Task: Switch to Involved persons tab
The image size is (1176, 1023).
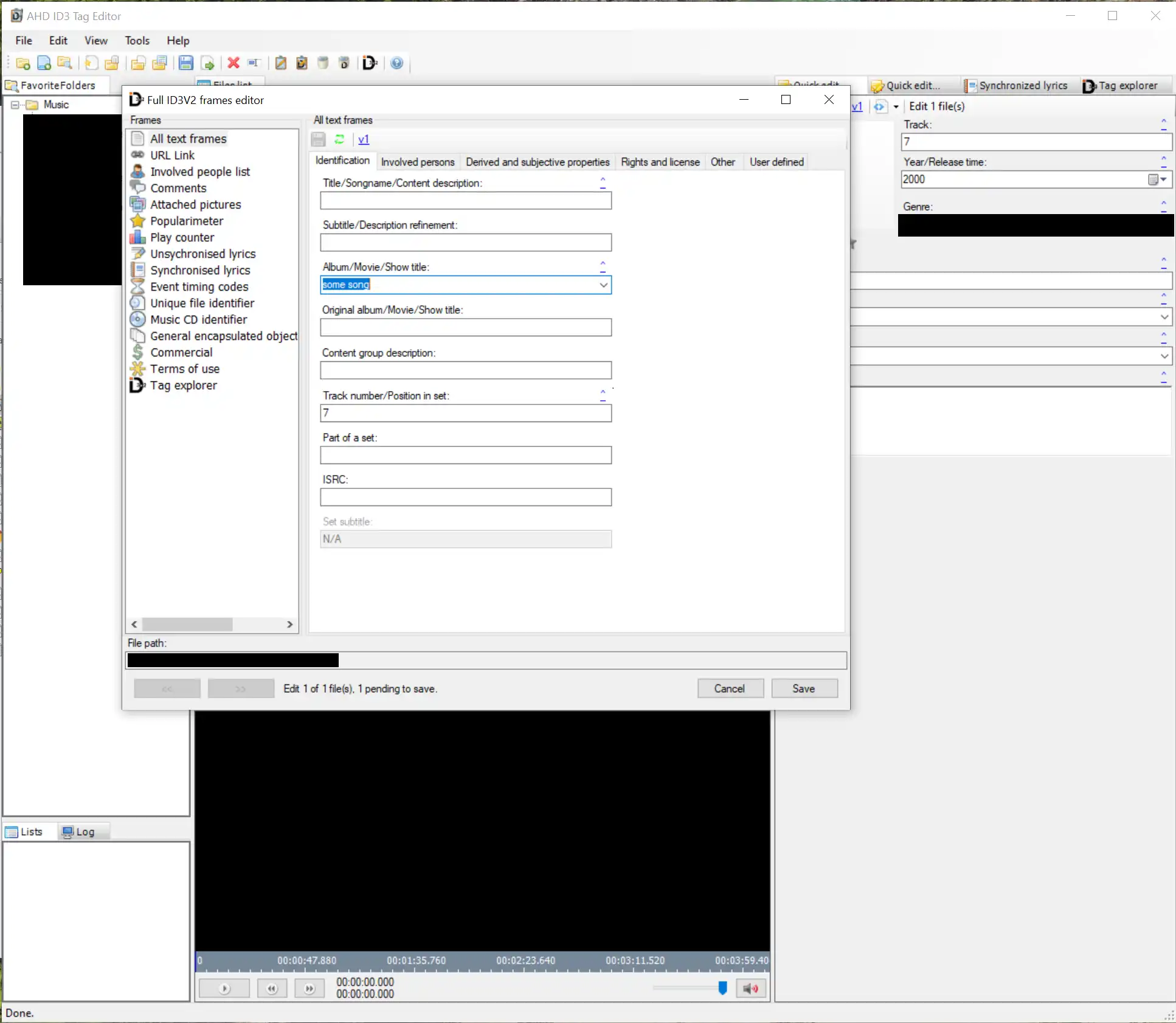Action: tap(418, 162)
